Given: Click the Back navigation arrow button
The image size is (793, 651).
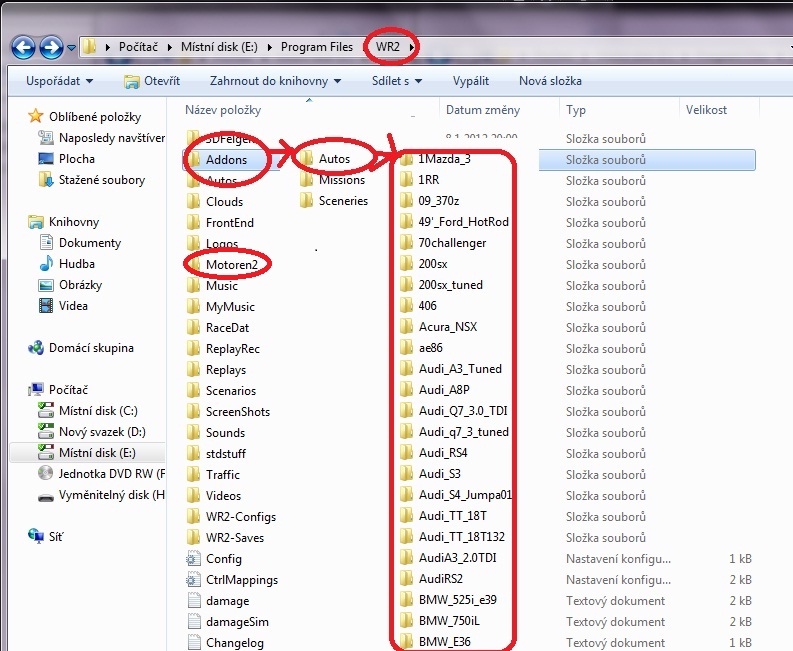Looking at the screenshot, I should 23,47.
